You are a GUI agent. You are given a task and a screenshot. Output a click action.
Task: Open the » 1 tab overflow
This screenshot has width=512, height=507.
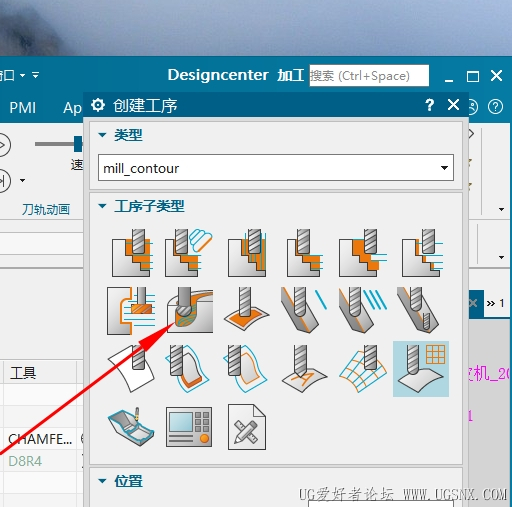pyautogui.click(x=495, y=303)
